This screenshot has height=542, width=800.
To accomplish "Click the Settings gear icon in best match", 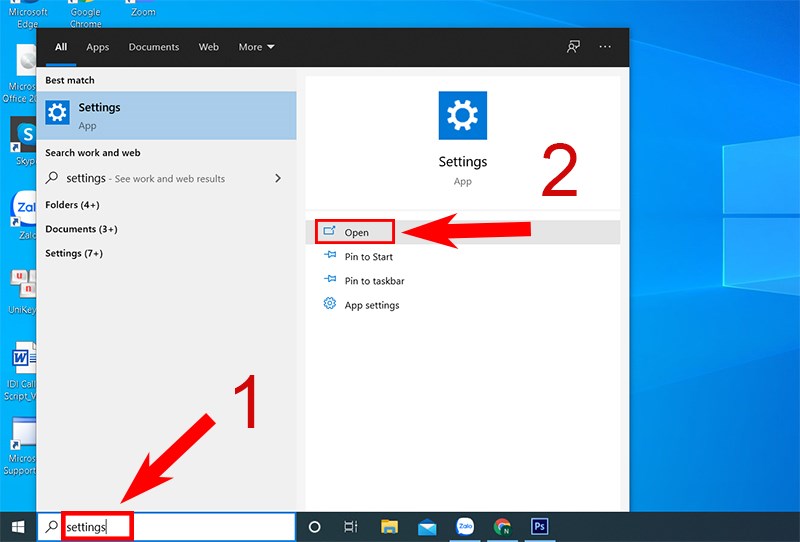I will 57,112.
